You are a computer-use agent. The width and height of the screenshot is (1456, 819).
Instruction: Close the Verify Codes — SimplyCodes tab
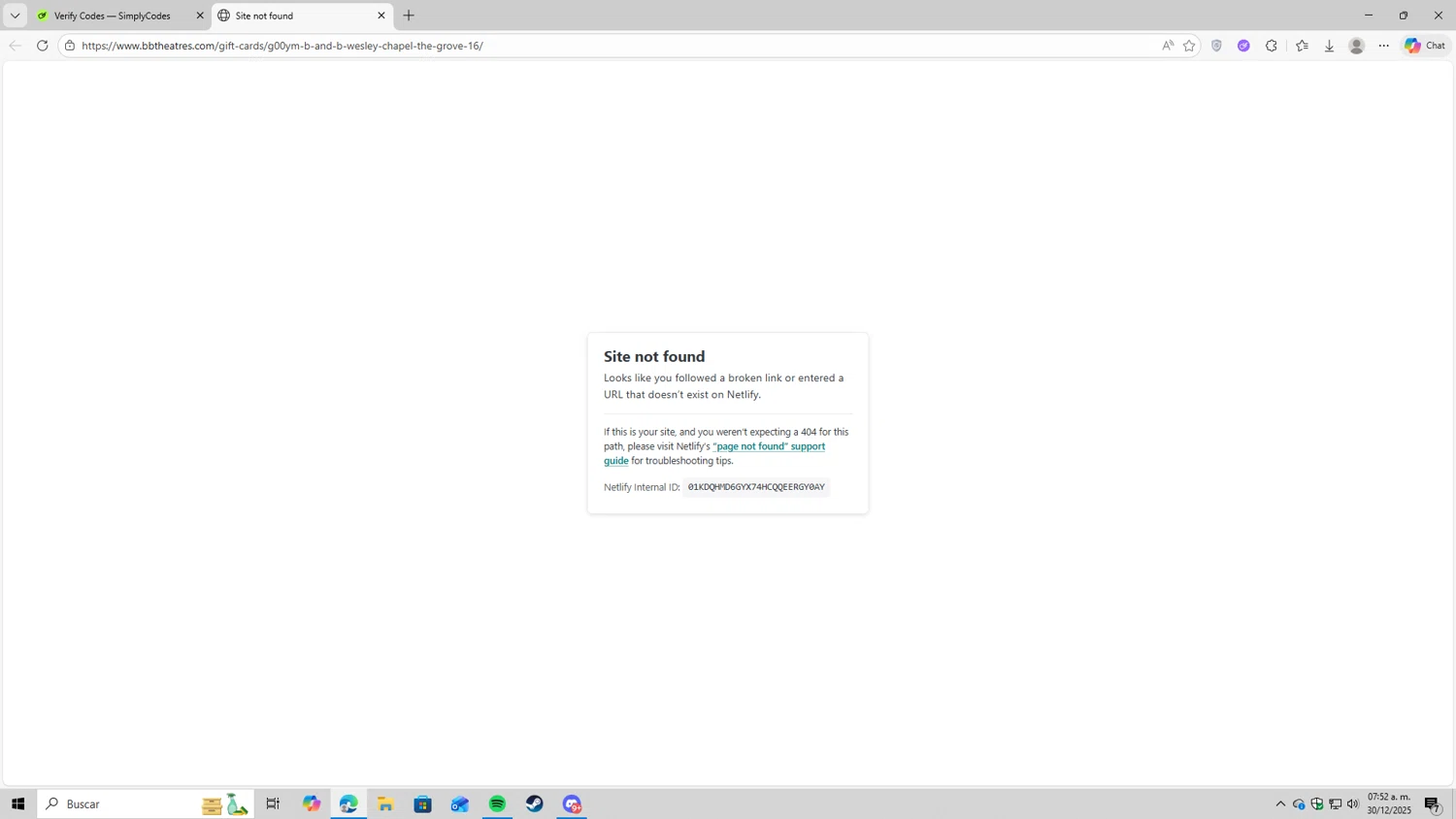200,16
